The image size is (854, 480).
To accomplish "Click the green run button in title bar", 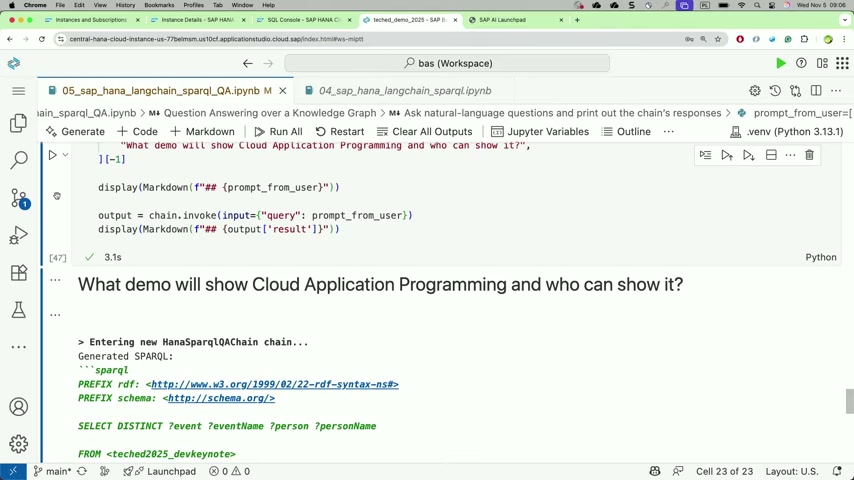I will (780, 63).
